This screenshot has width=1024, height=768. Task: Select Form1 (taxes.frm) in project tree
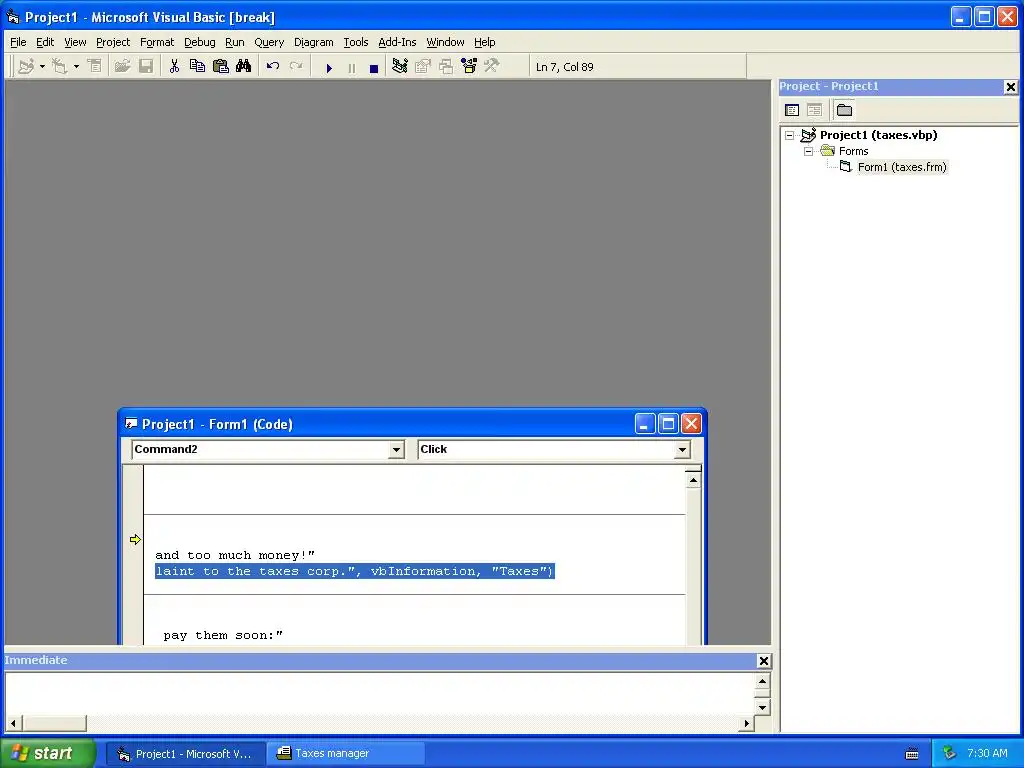click(902, 167)
